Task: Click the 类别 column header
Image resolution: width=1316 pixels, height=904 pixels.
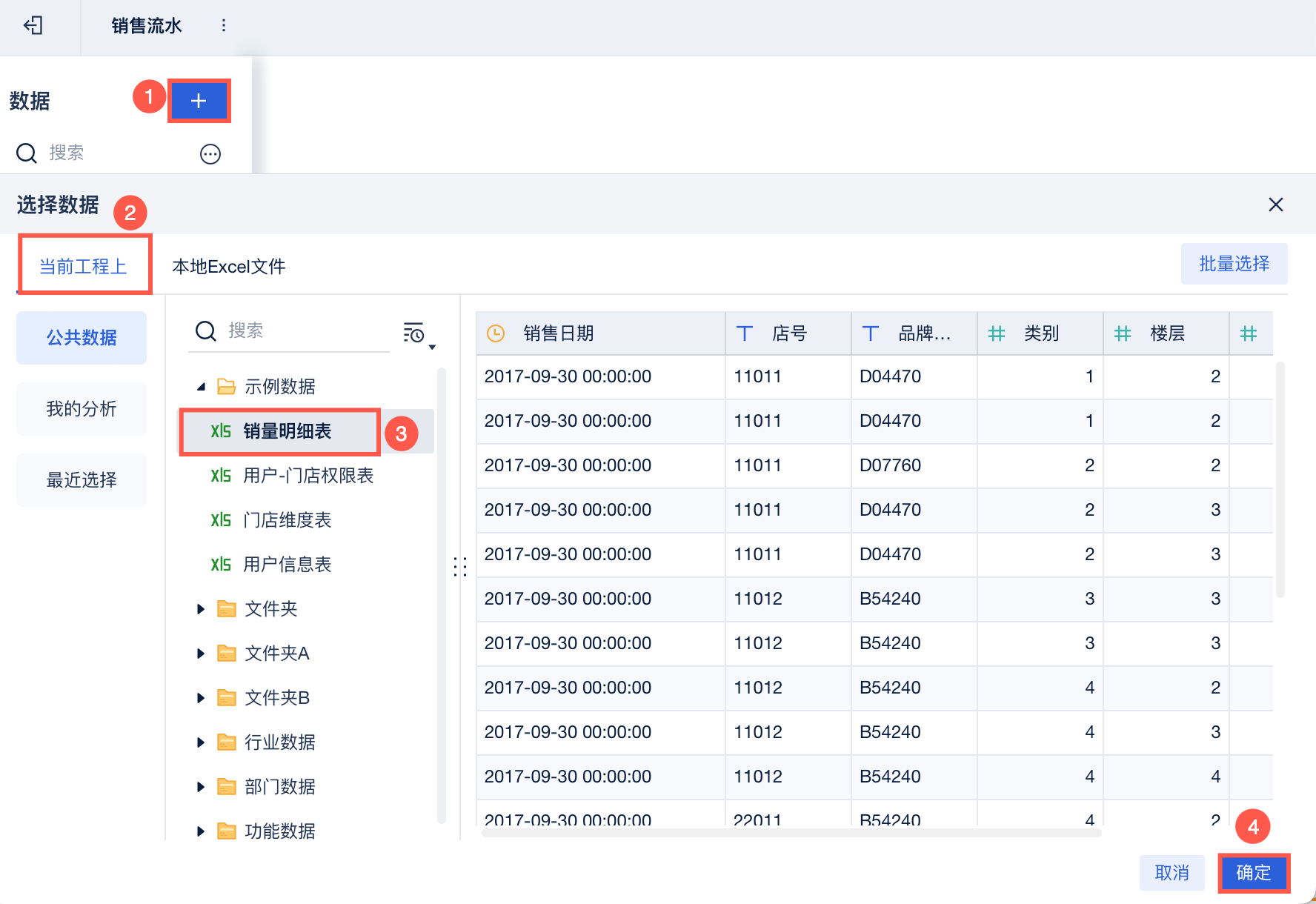Action: coord(1040,333)
